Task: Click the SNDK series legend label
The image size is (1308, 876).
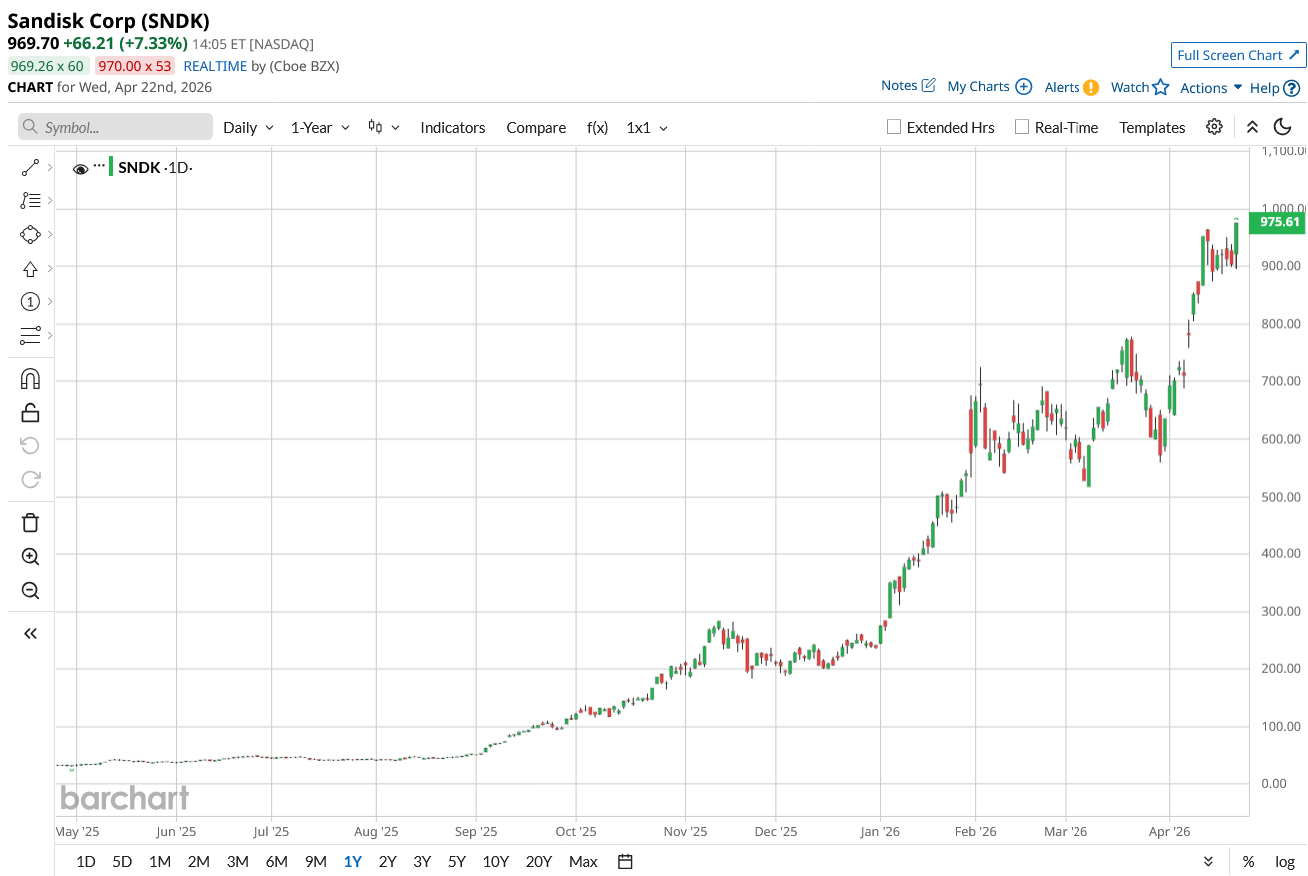Action: pyautogui.click(x=139, y=167)
